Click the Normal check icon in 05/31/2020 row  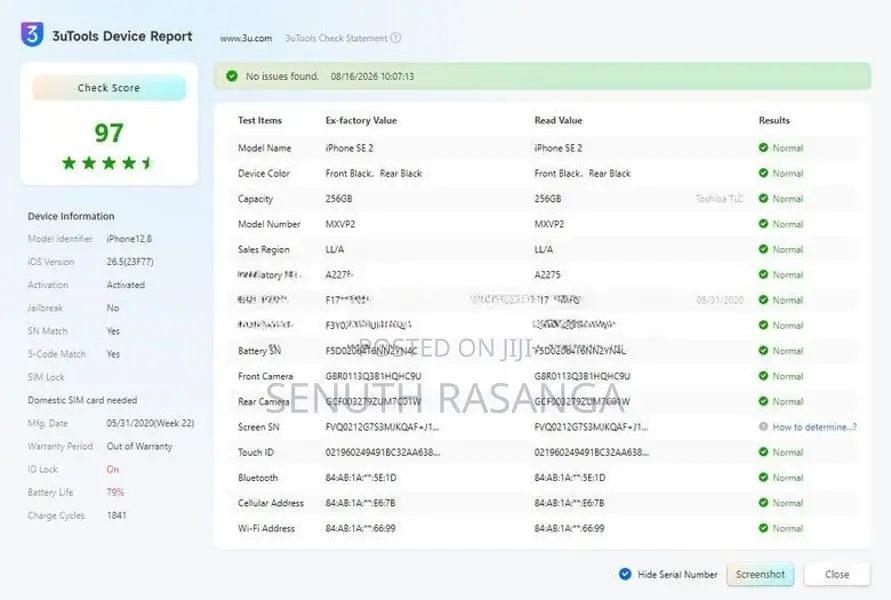tap(763, 299)
